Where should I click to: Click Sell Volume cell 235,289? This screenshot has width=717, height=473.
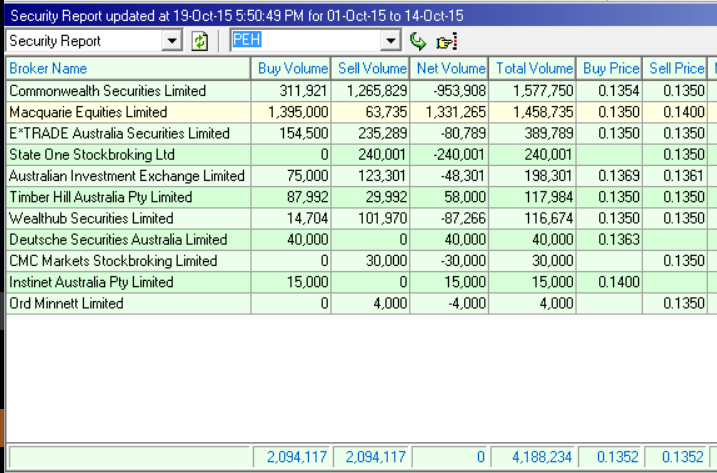(x=370, y=133)
